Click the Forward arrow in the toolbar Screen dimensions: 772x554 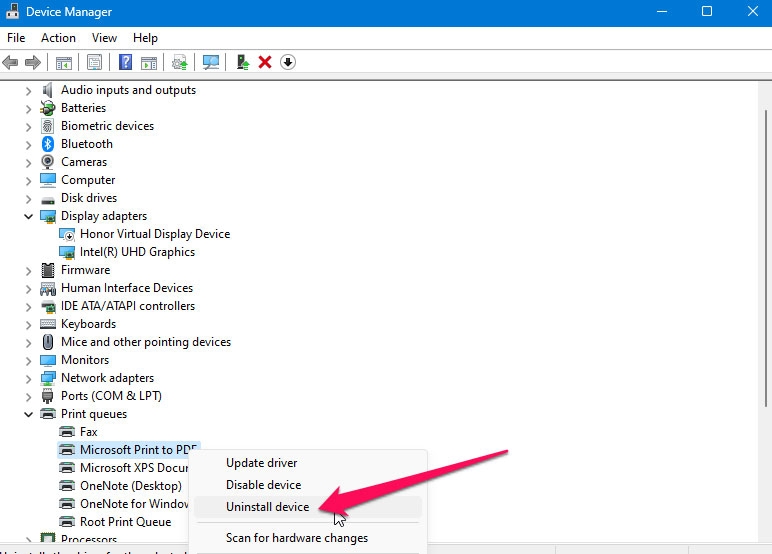click(32, 63)
